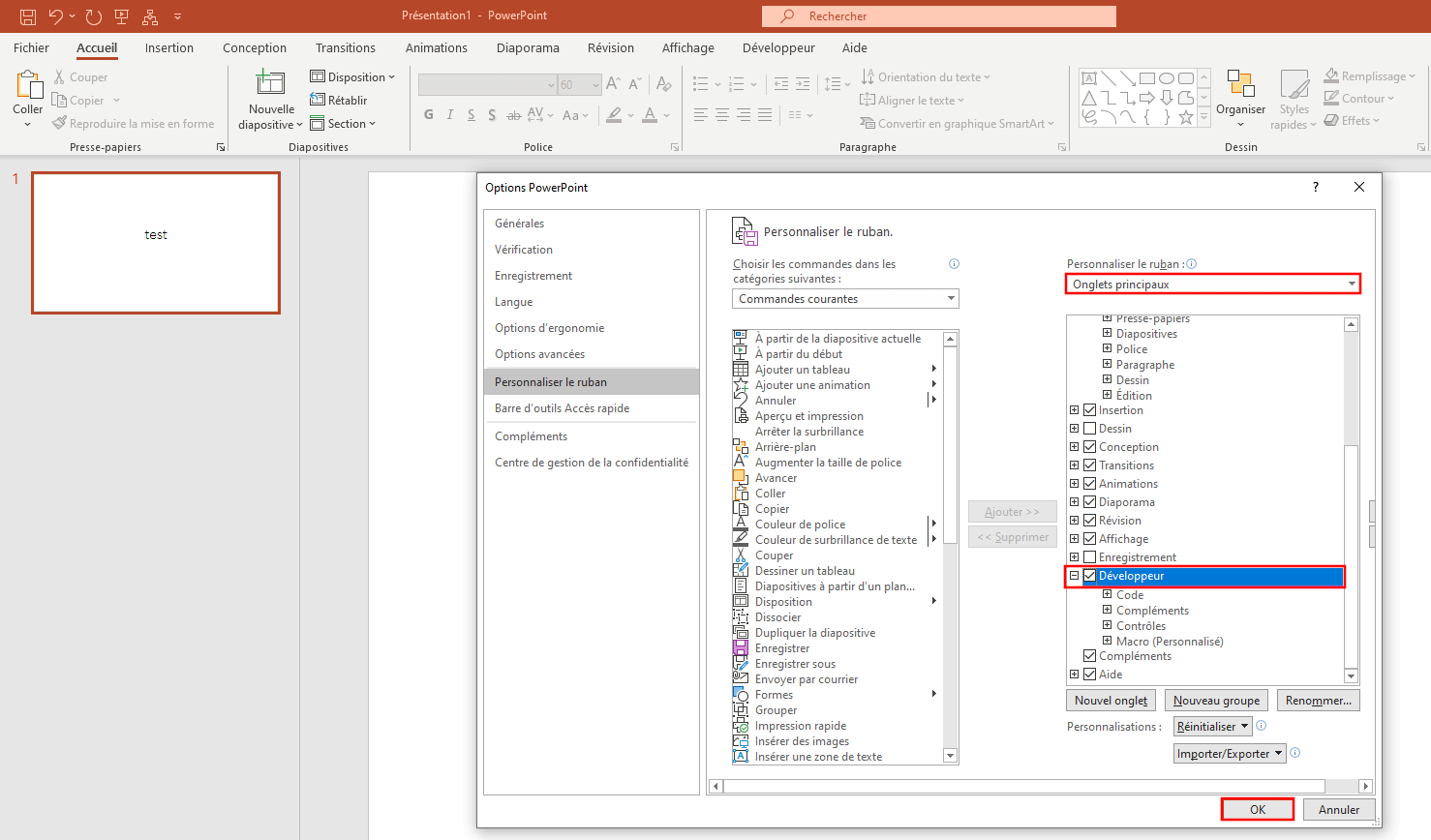Click the increase font size icon

[x=613, y=84]
